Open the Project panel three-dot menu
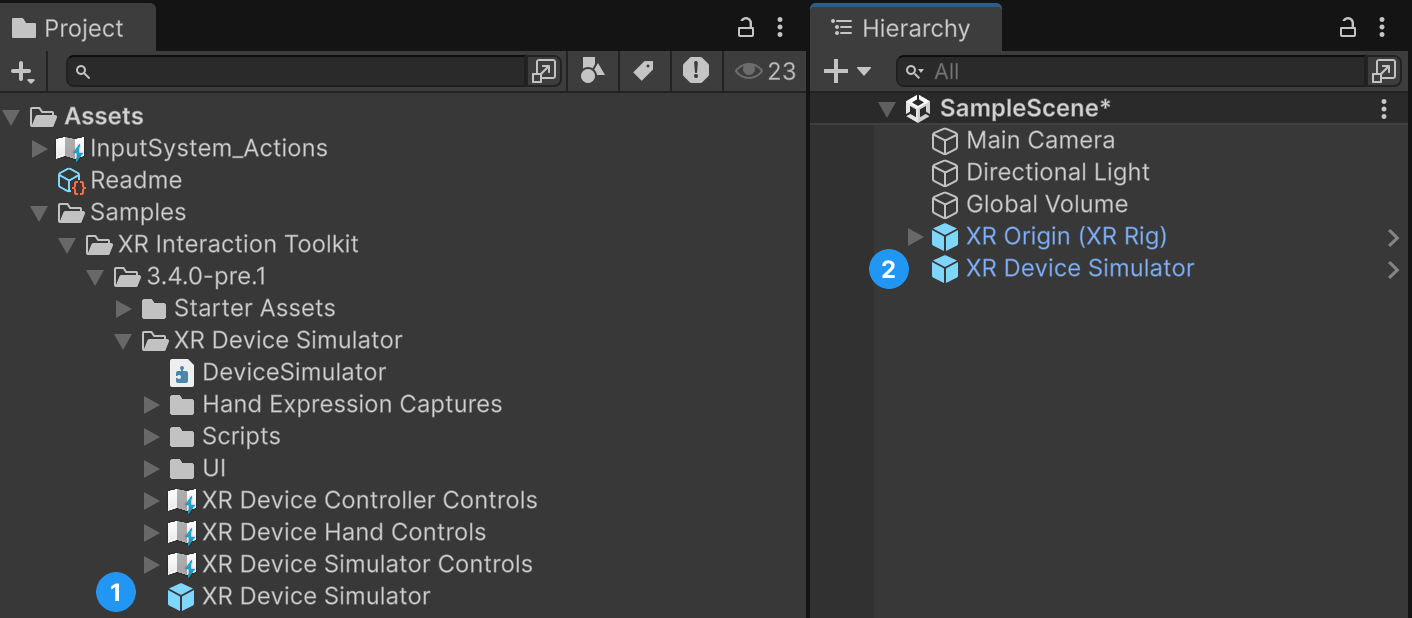This screenshot has height=618, width=1412. click(781, 27)
